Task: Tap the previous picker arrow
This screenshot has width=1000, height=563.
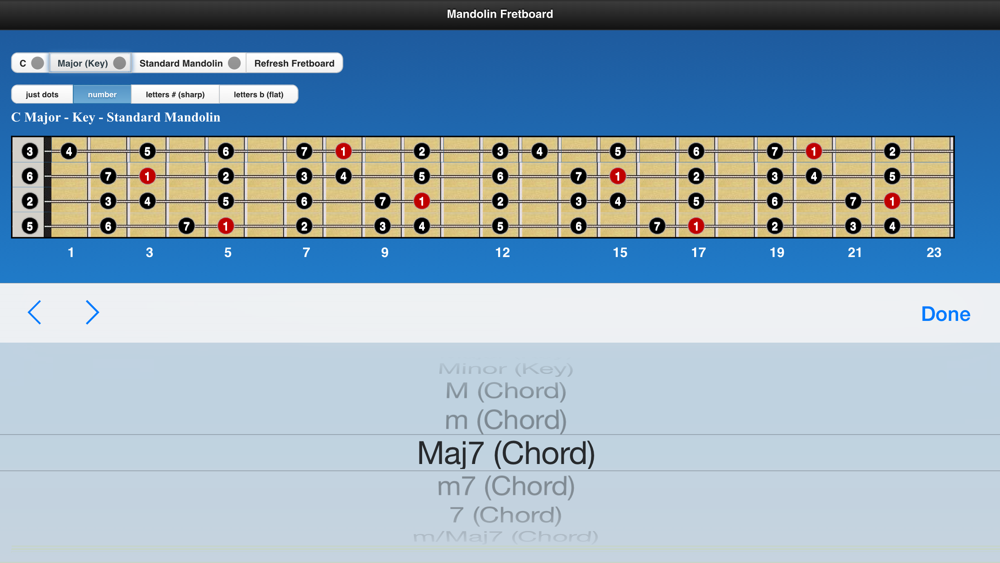Action: [34, 312]
